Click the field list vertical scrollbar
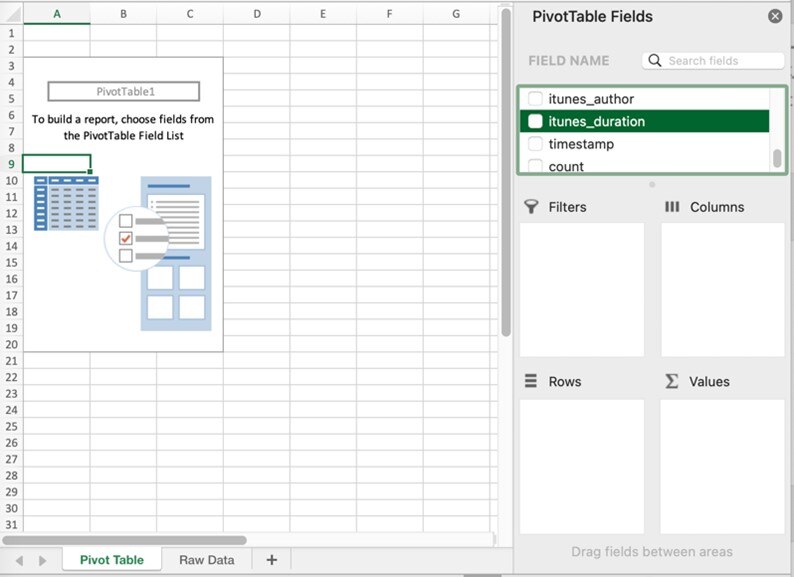Screen dimensions: 794x577 pyautogui.click(x=777, y=158)
